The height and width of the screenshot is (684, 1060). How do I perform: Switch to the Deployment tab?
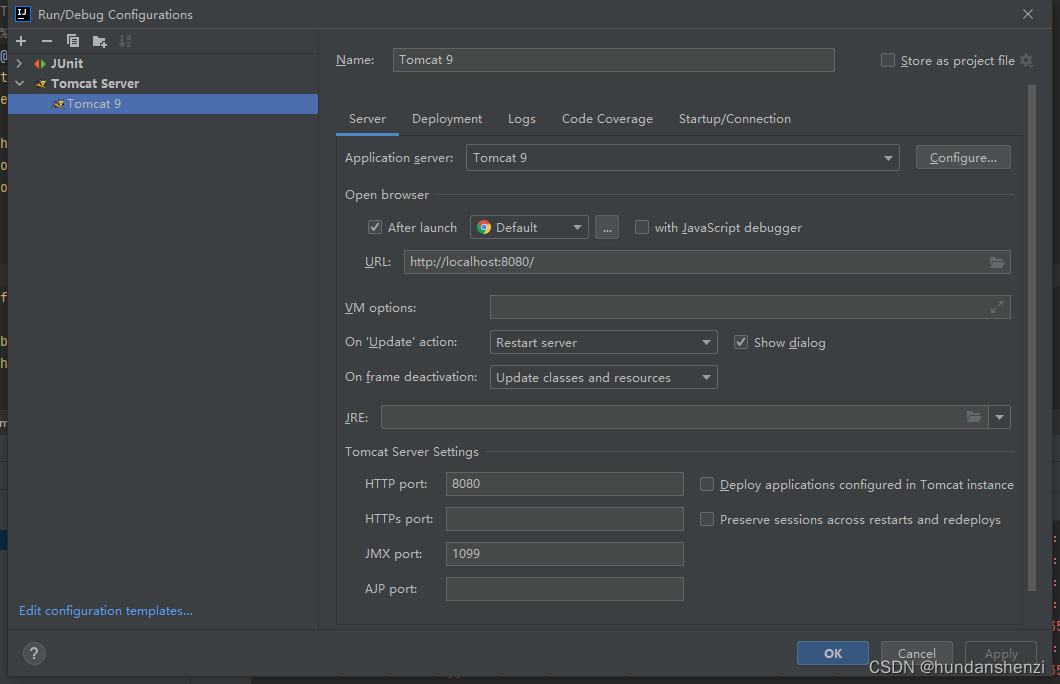coord(447,119)
